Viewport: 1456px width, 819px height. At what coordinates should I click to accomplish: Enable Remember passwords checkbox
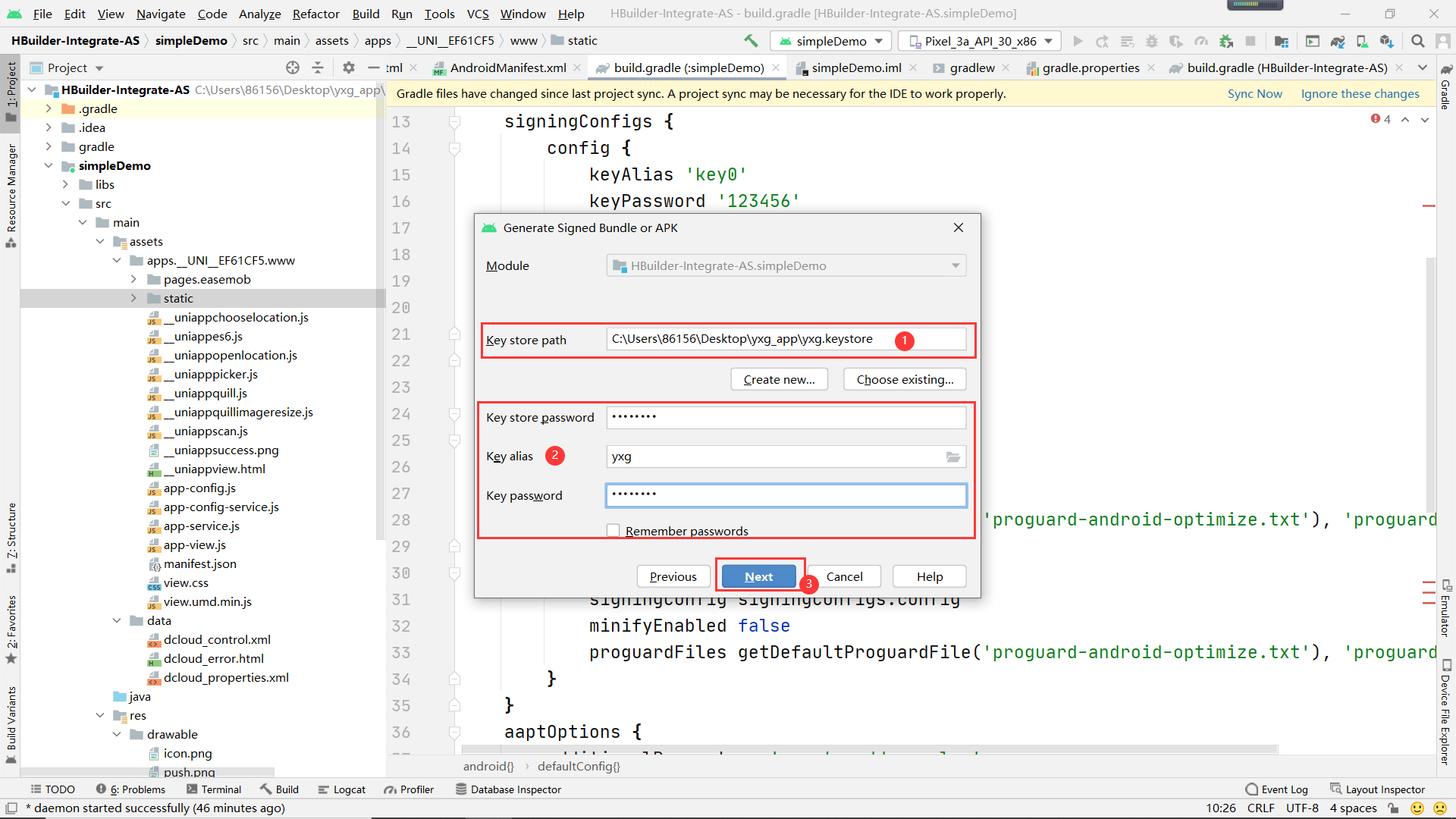(613, 531)
